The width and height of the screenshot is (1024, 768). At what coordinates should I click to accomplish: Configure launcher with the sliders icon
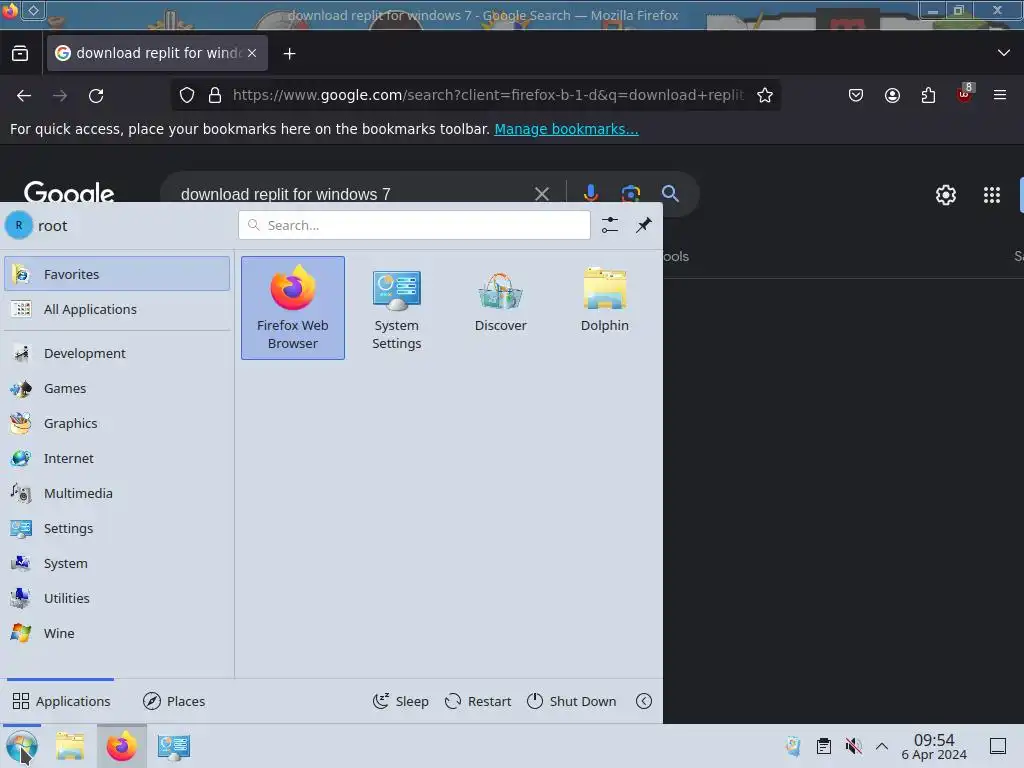coord(610,225)
